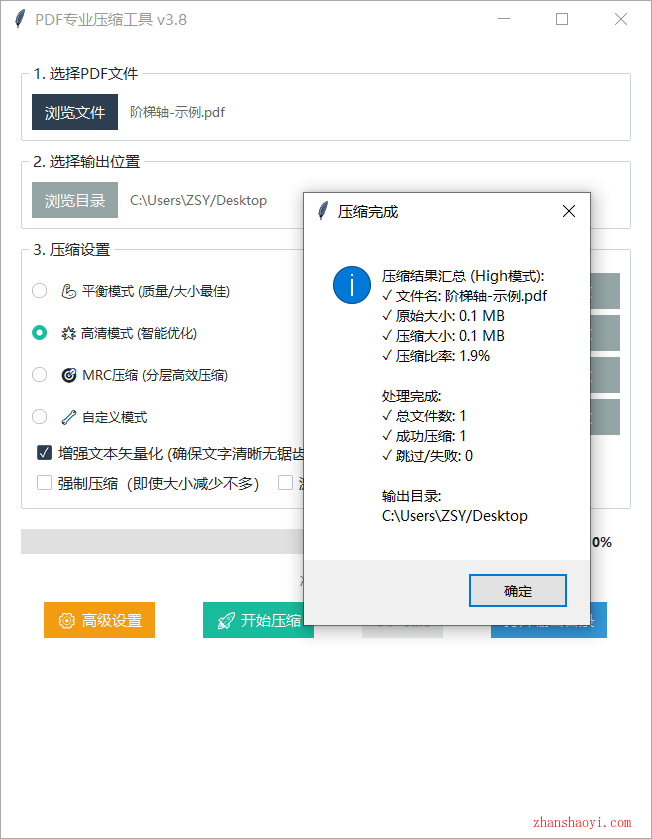Click the 处理完成: heading in dialog
The height and width of the screenshot is (839, 652).
point(411,396)
